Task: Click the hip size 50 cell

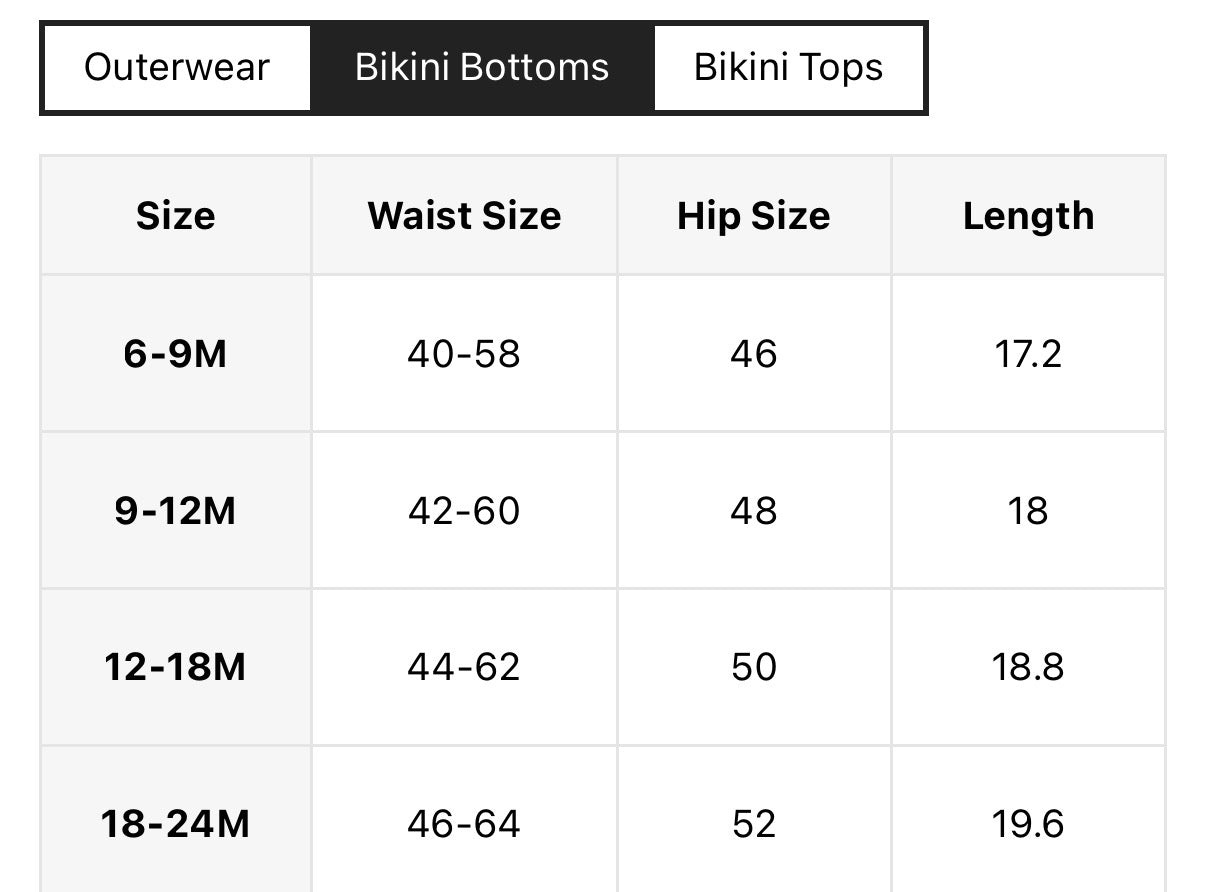Action: 753,667
